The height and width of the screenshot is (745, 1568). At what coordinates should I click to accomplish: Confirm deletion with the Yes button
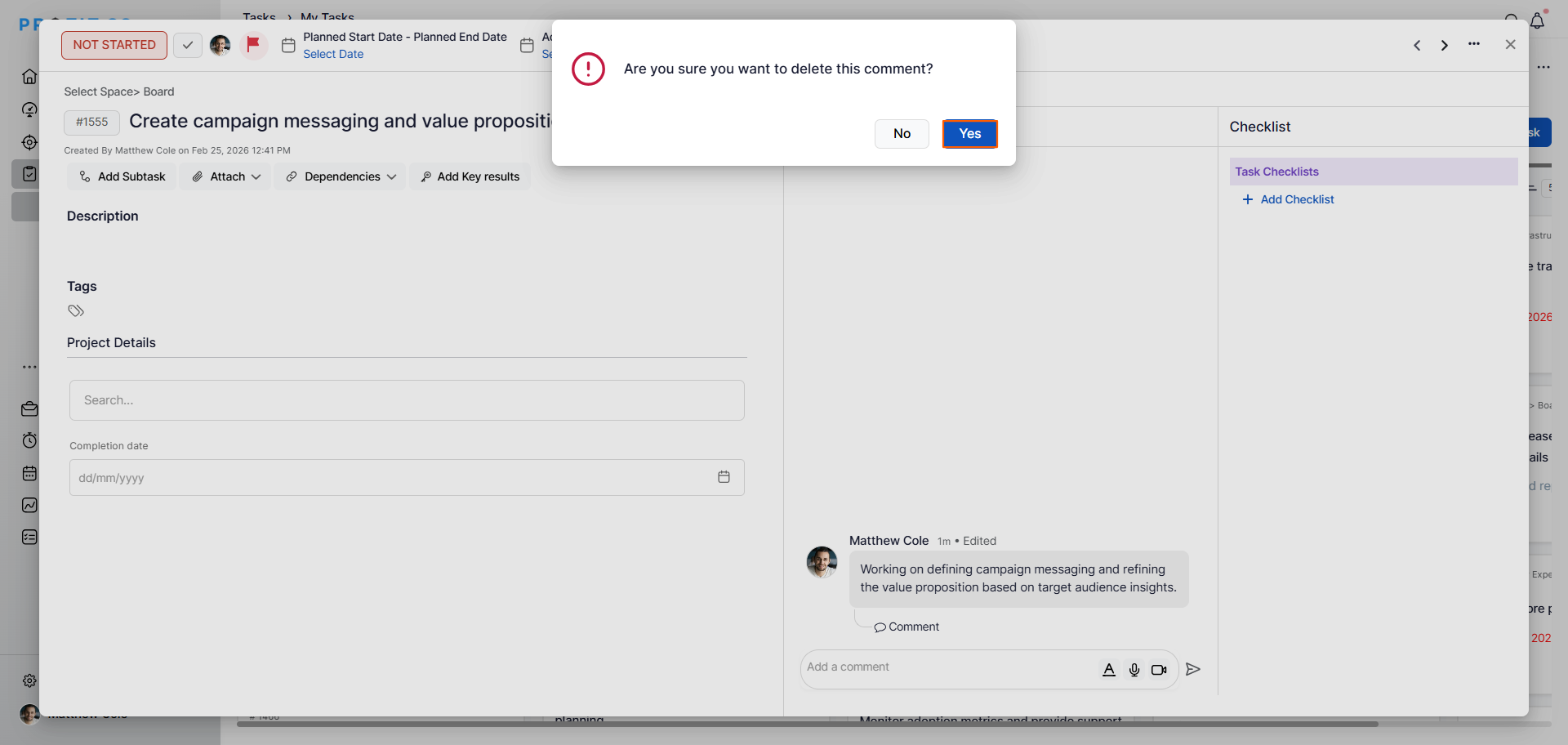(969, 134)
